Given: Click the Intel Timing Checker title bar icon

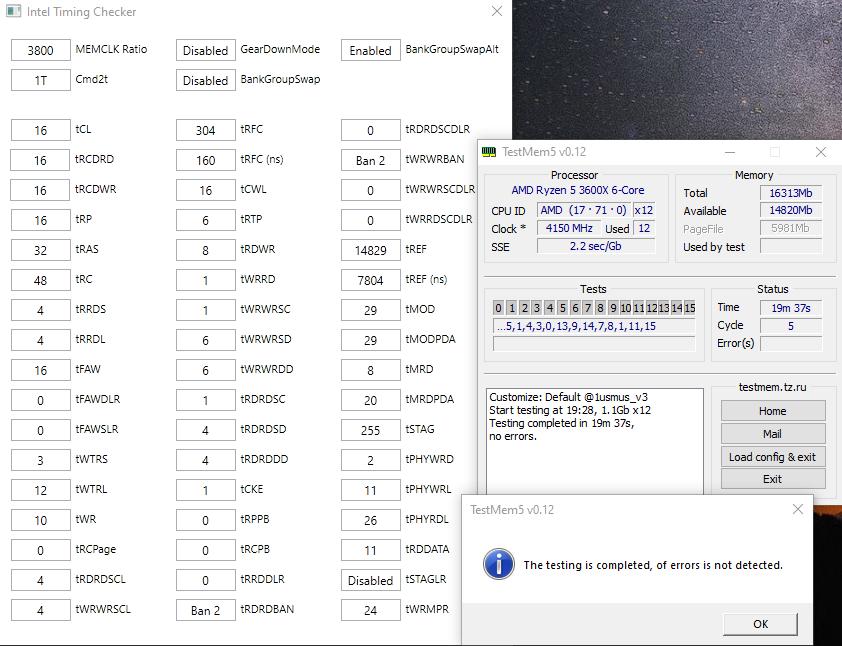Looking at the screenshot, I should coord(13,11).
